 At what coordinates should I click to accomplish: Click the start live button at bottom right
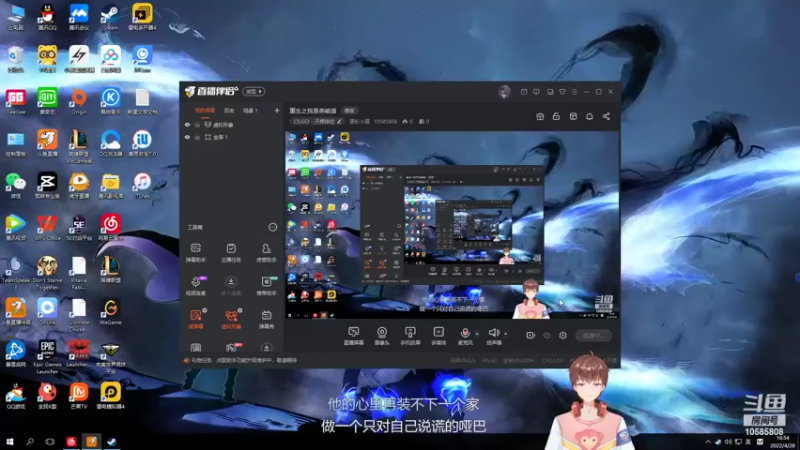(x=593, y=335)
